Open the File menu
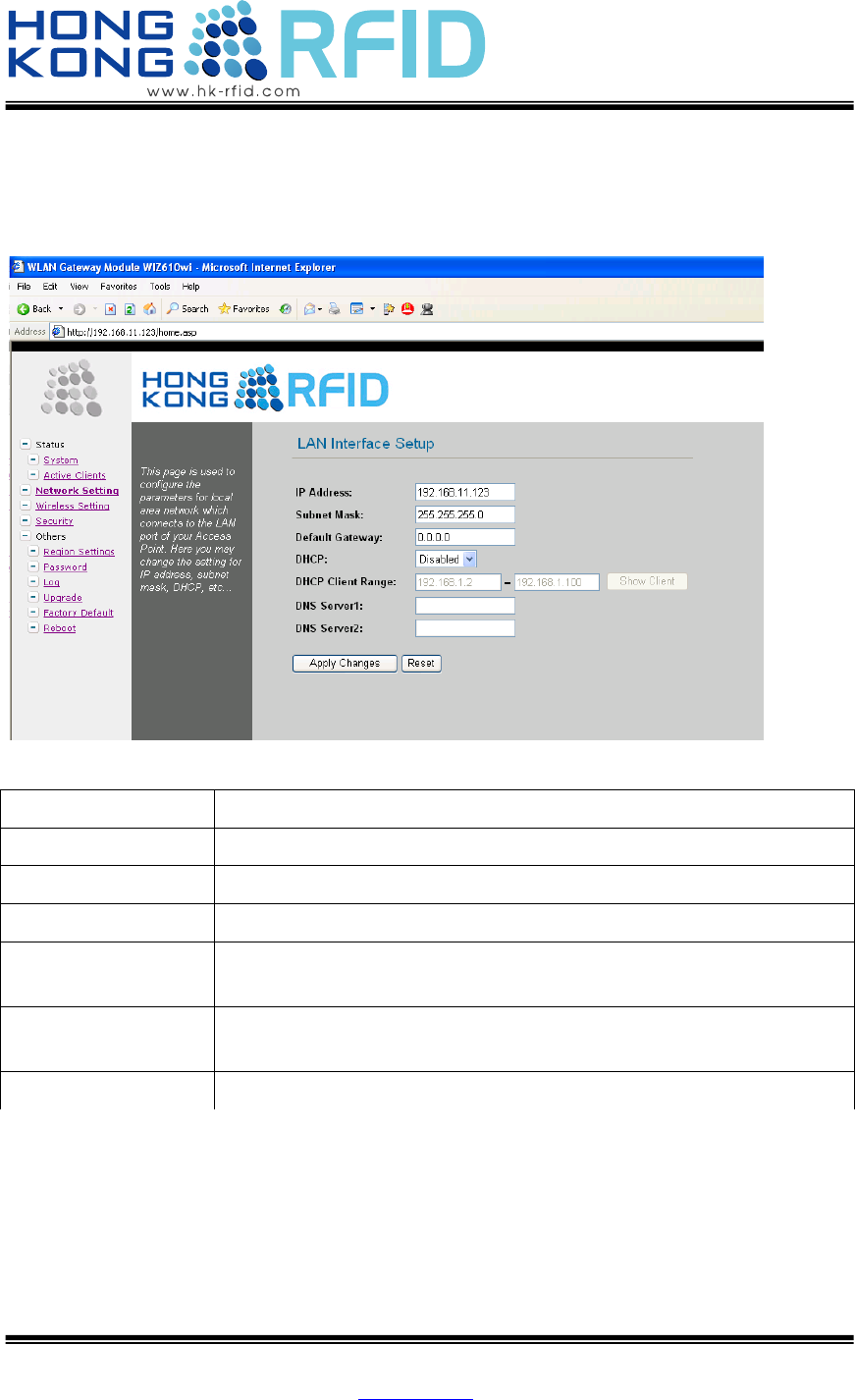855x1400 pixels. [24, 287]
